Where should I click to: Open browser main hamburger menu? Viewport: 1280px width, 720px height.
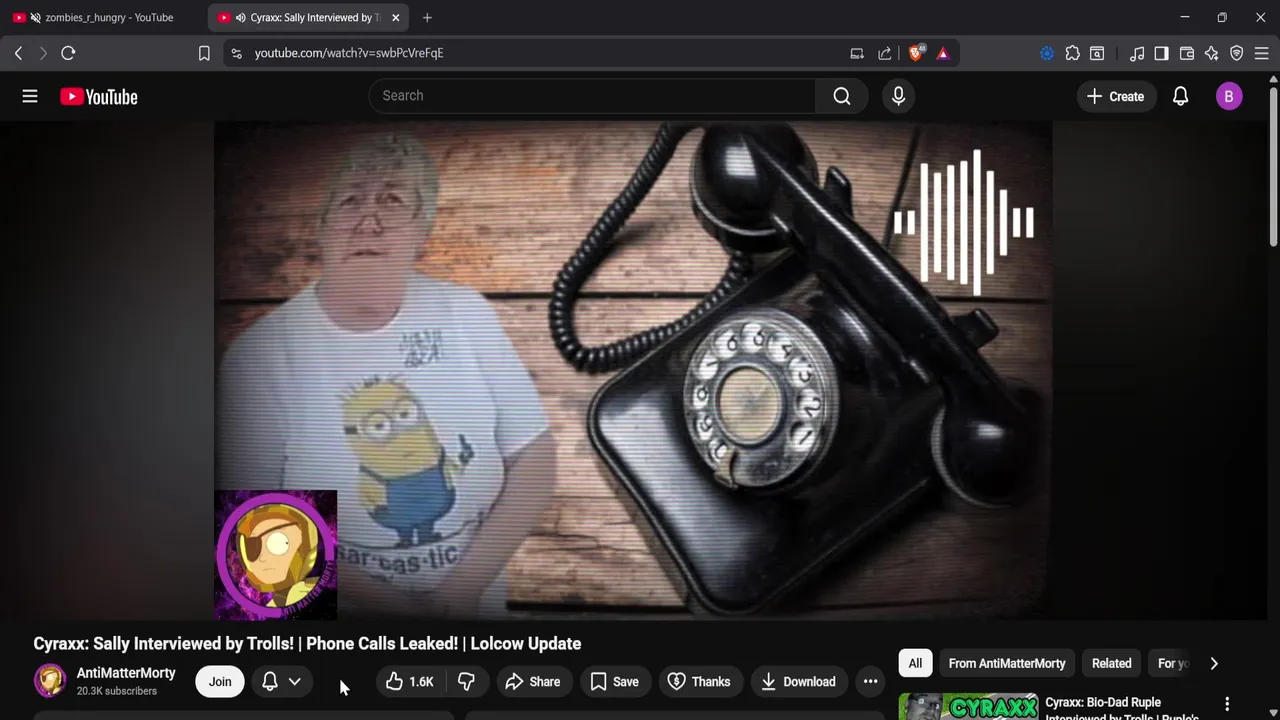click(1262, 53)
